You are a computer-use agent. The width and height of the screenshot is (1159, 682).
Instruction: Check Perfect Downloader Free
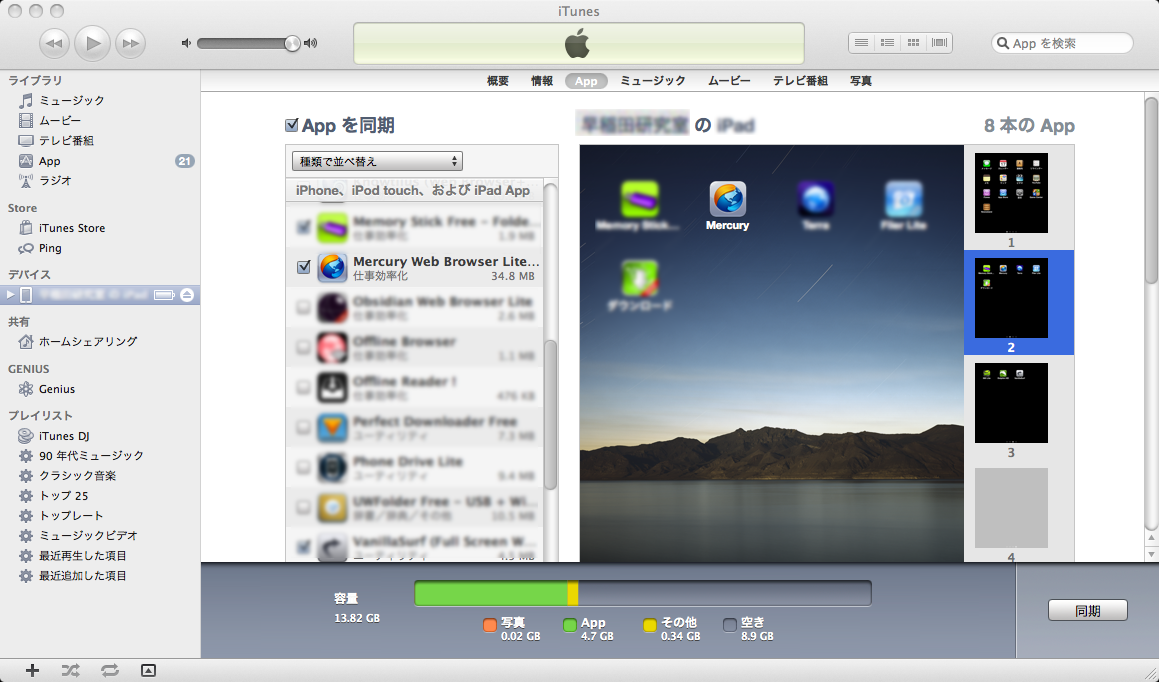pos(303,426)
